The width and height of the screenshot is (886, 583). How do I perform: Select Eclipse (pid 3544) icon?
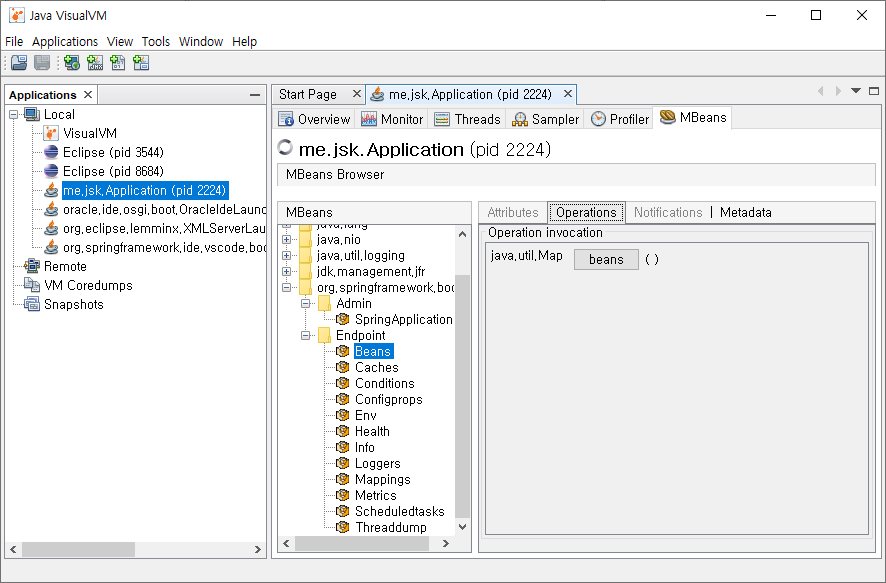51,152
